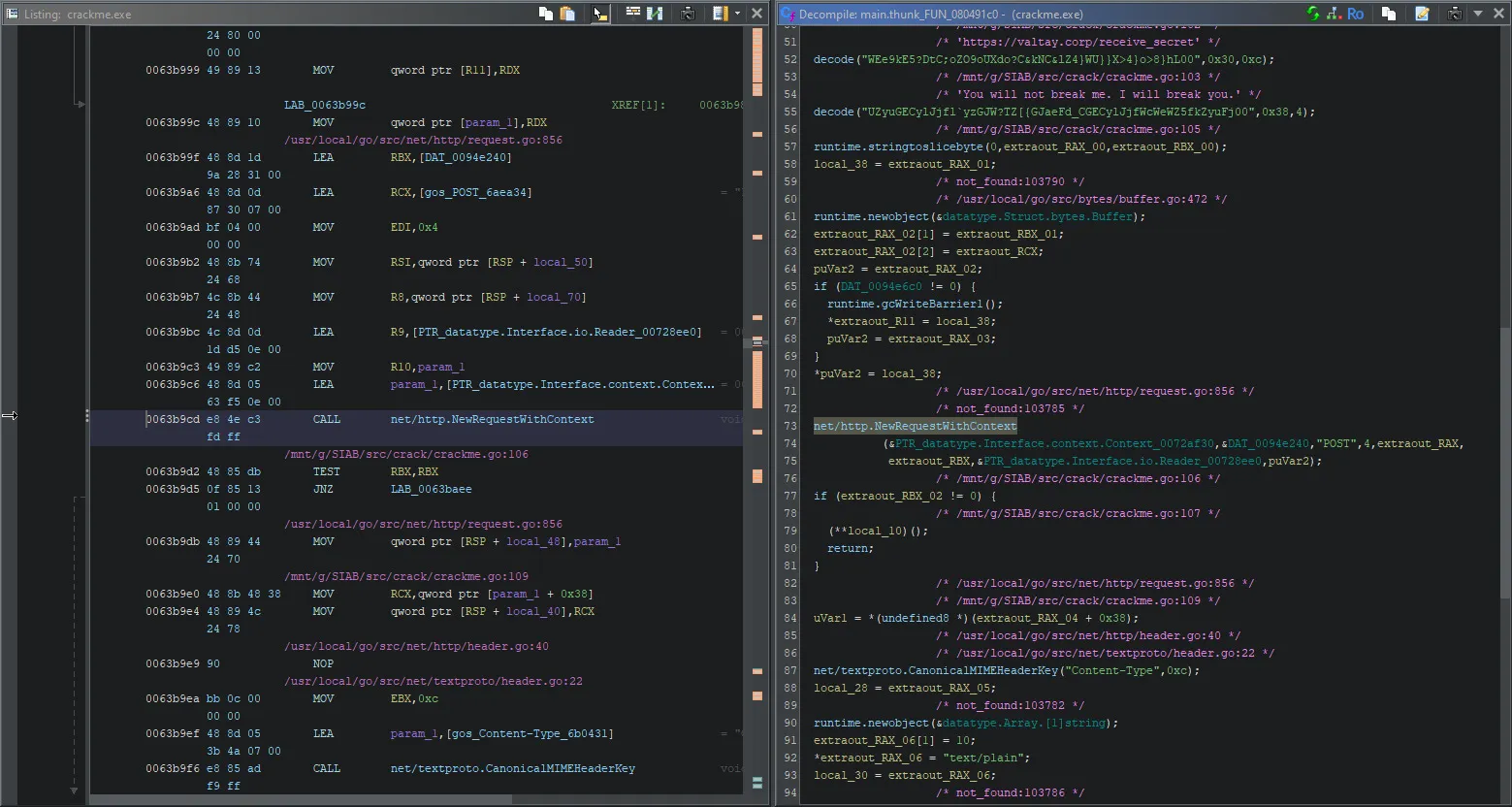Click the Ro icon in Decompile toolbar

coord(1355,14)
